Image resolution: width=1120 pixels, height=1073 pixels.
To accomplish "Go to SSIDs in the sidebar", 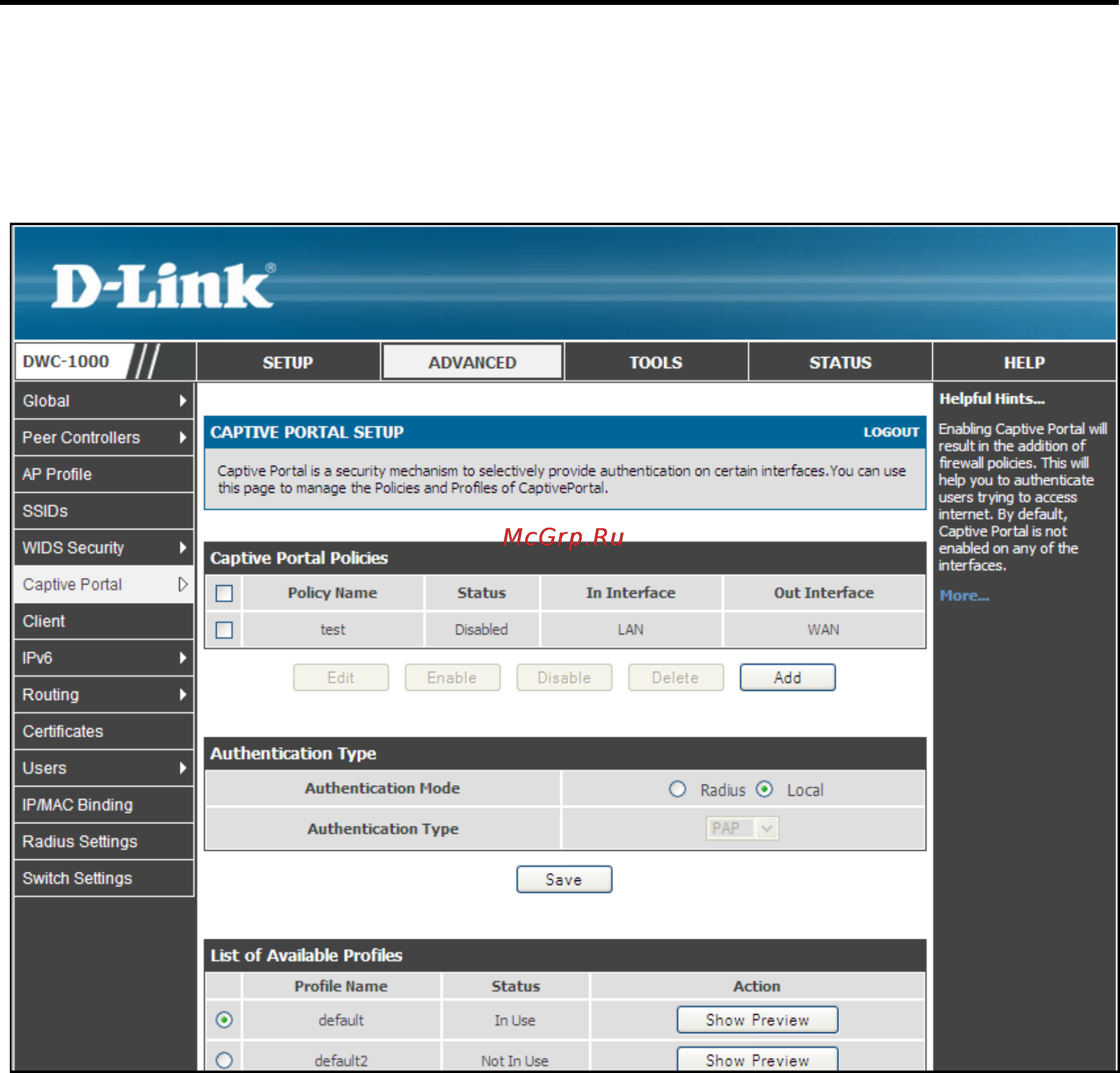I will pyautogui.click(x=104, y=511).
